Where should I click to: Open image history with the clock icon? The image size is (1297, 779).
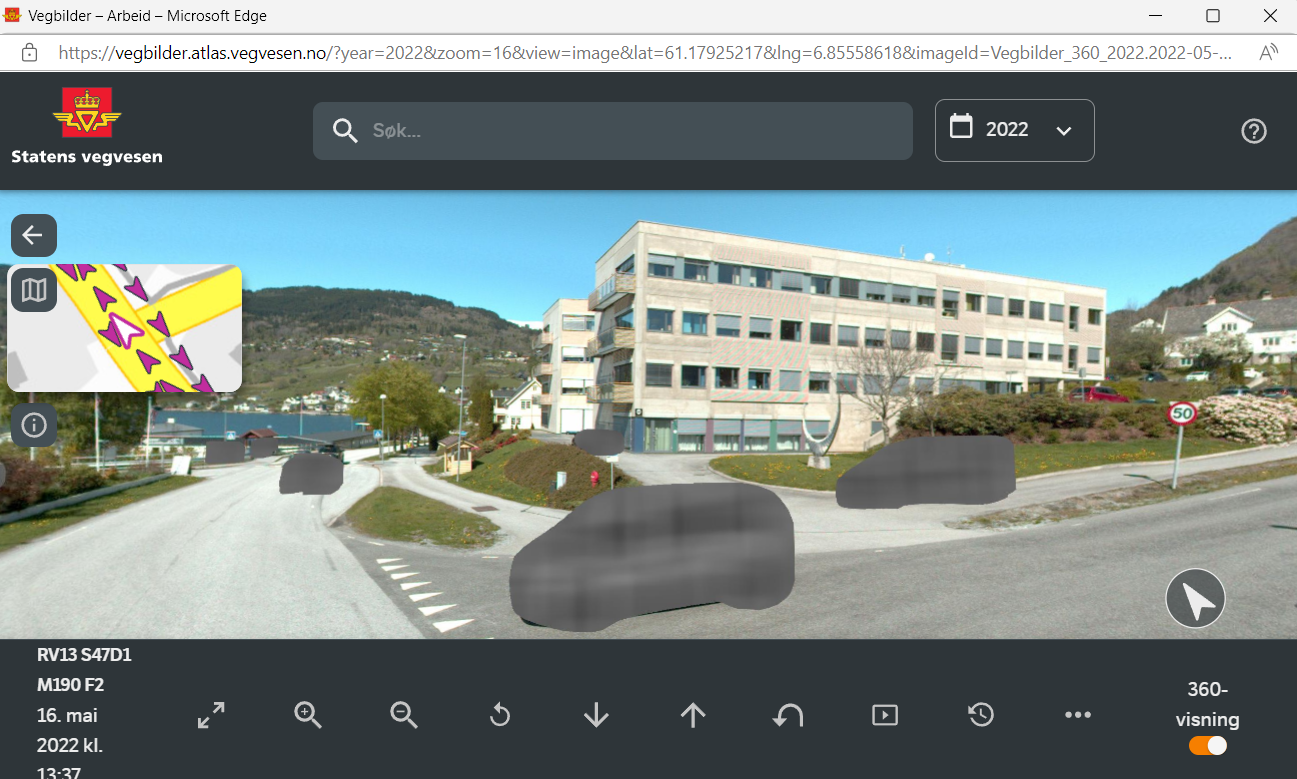[980, 714]
